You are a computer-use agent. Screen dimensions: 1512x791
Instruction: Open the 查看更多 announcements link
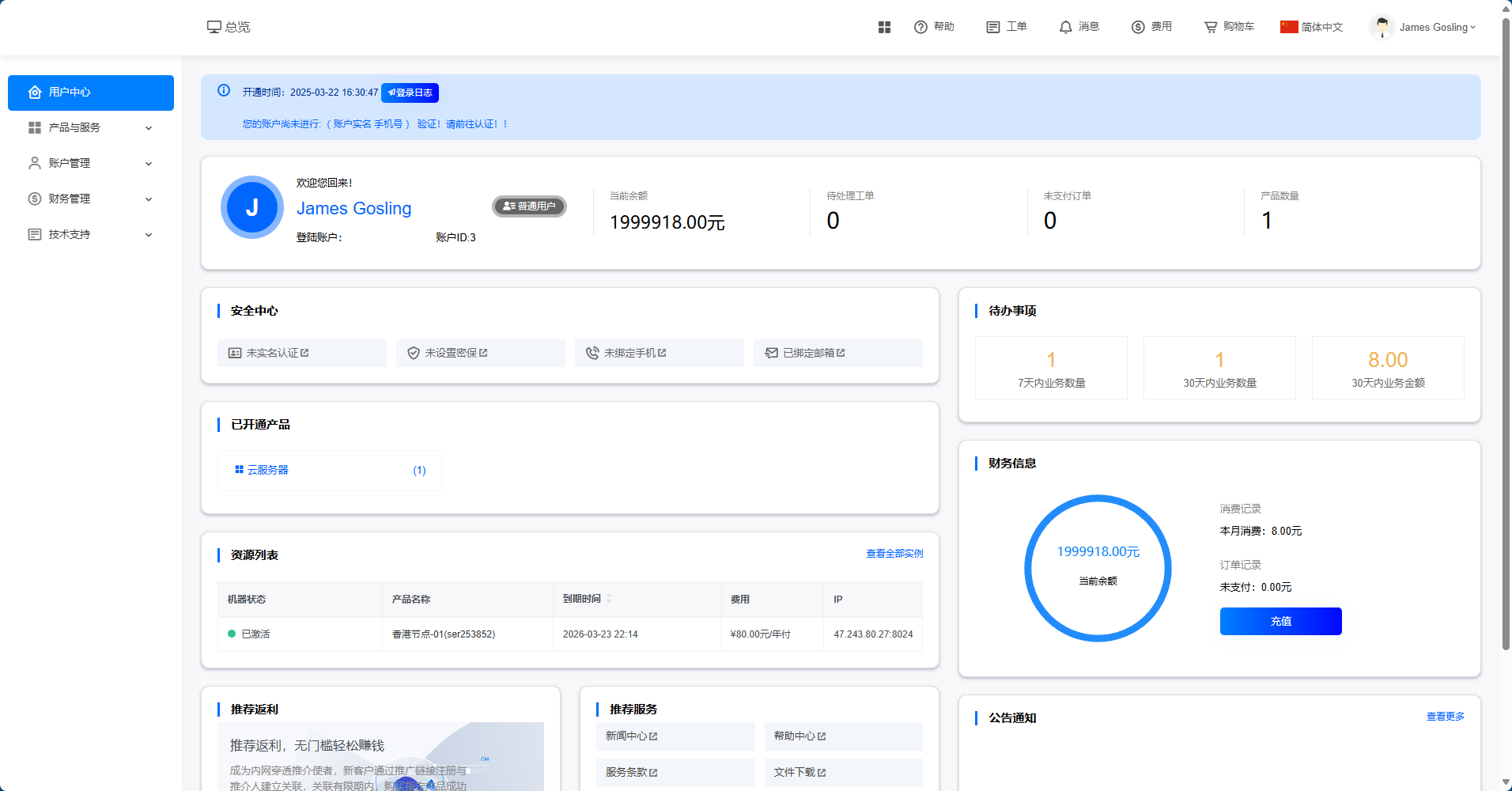pos(1446,717)
